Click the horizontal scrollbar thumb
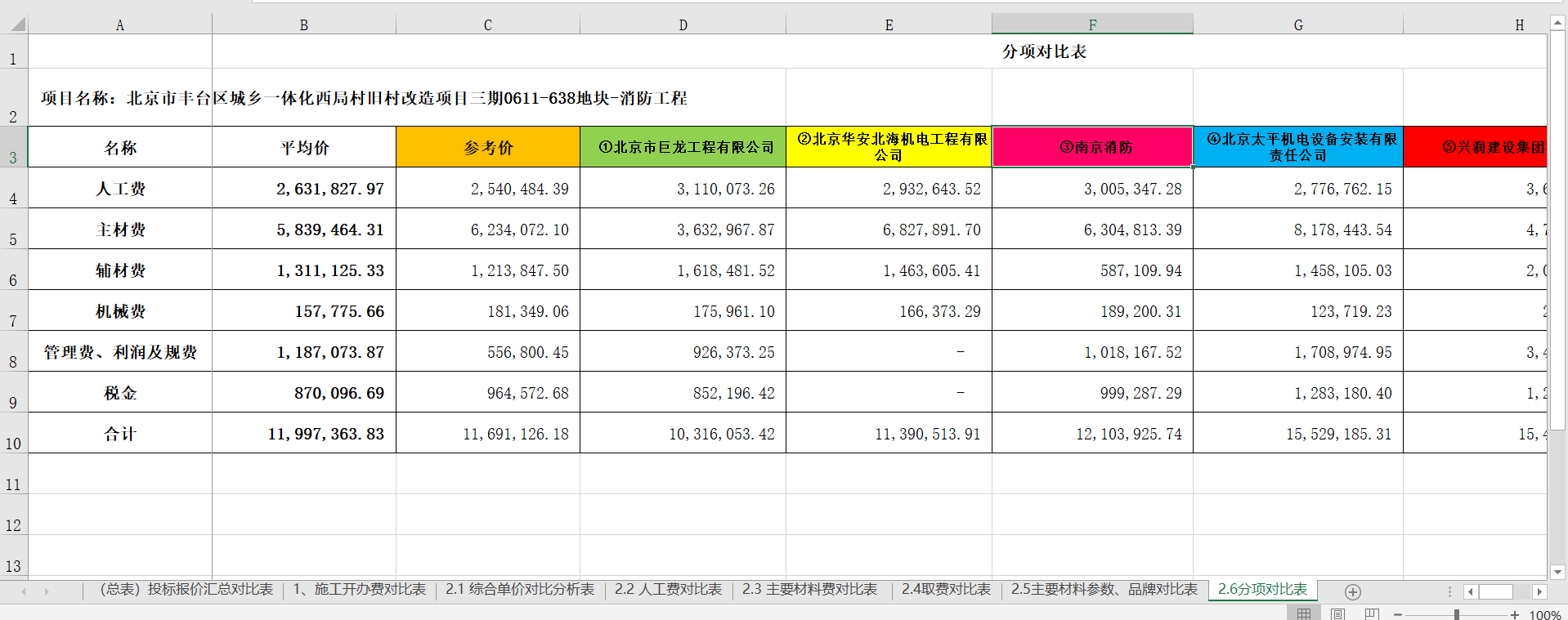 pyautogui.click(x=1496, y=591)
